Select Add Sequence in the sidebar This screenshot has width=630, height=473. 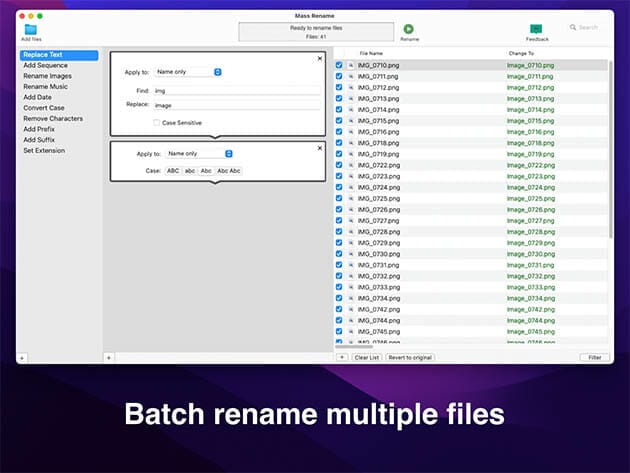pos(44,64)
